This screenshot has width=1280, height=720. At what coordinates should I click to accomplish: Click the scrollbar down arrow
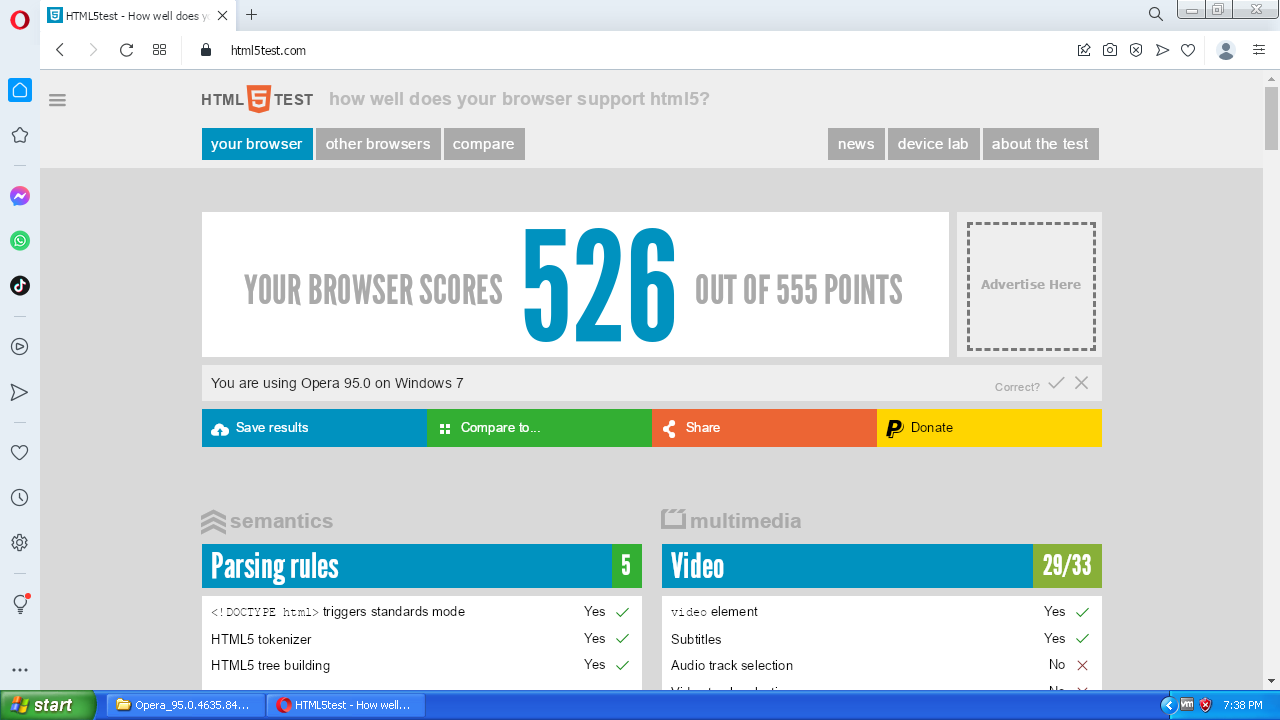[1271, 681]
